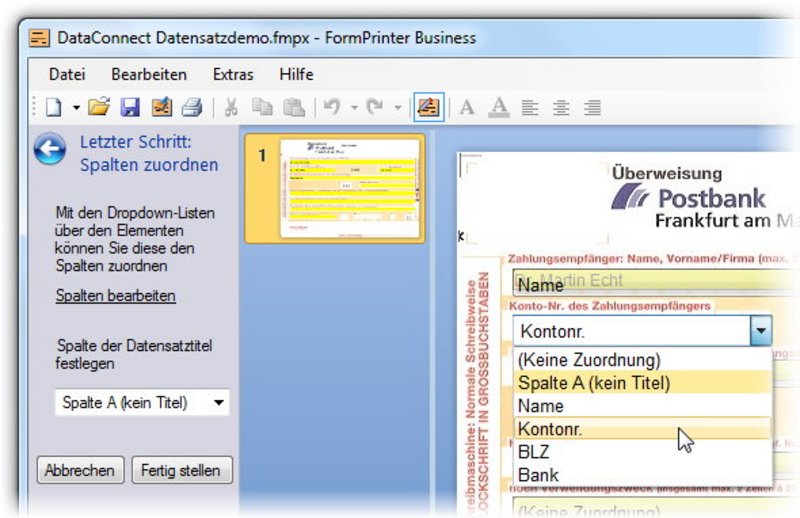Align text right

[x=592, y=108]
